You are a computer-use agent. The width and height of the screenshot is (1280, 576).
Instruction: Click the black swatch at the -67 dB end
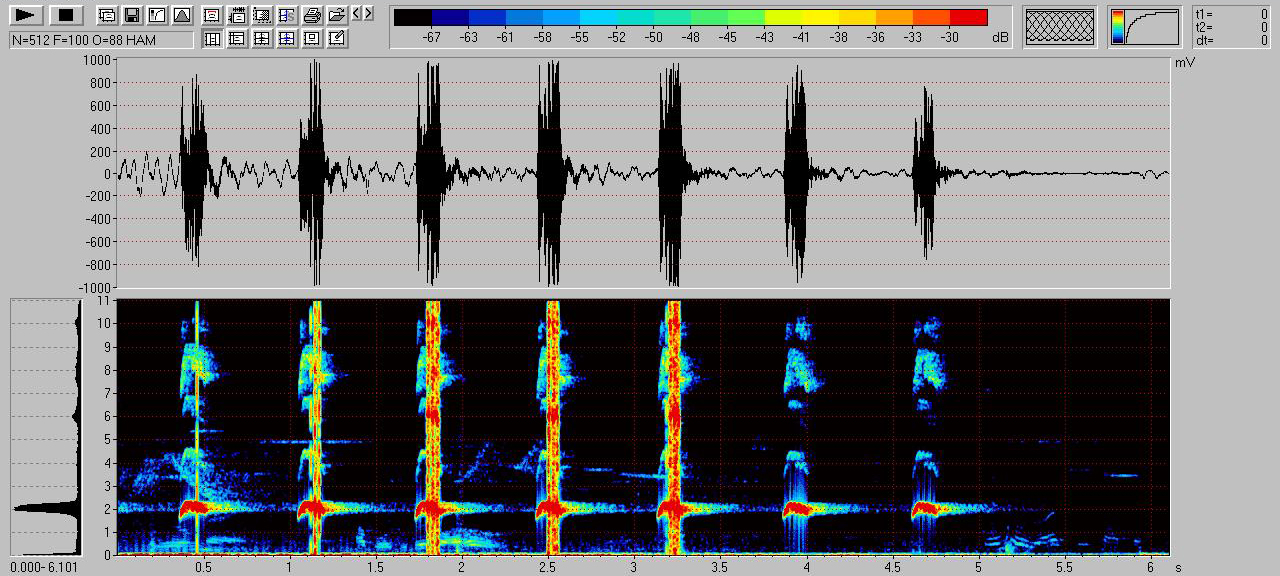tap(413, 17)
